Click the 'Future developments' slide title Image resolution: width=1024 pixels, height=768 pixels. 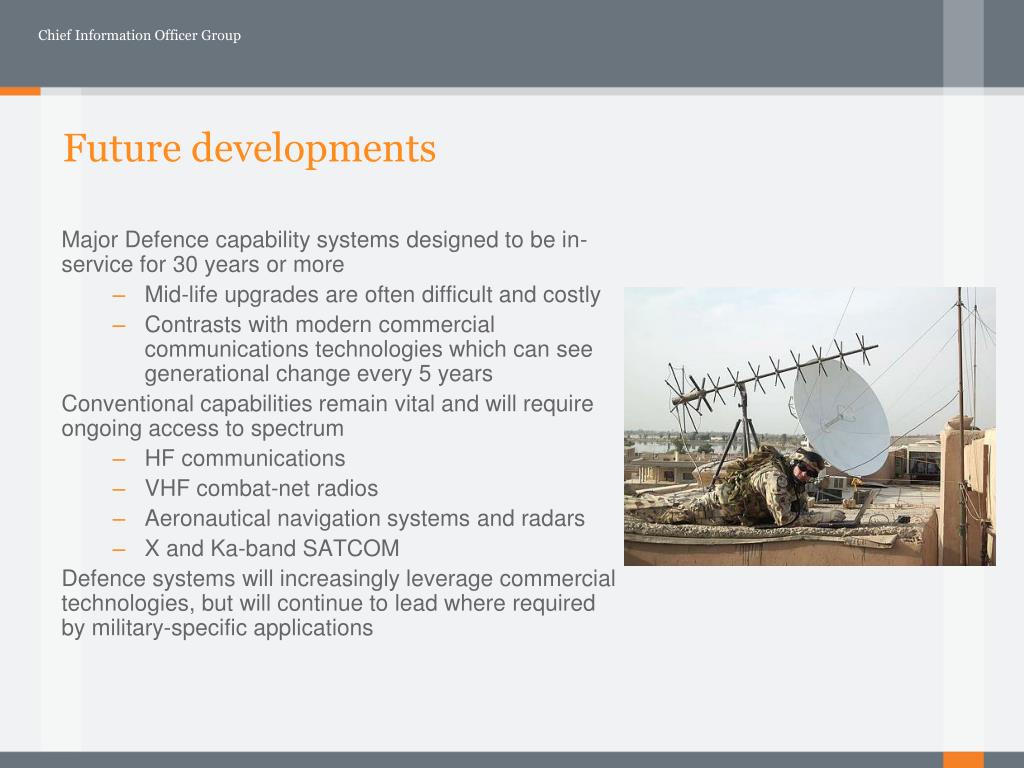249,149
